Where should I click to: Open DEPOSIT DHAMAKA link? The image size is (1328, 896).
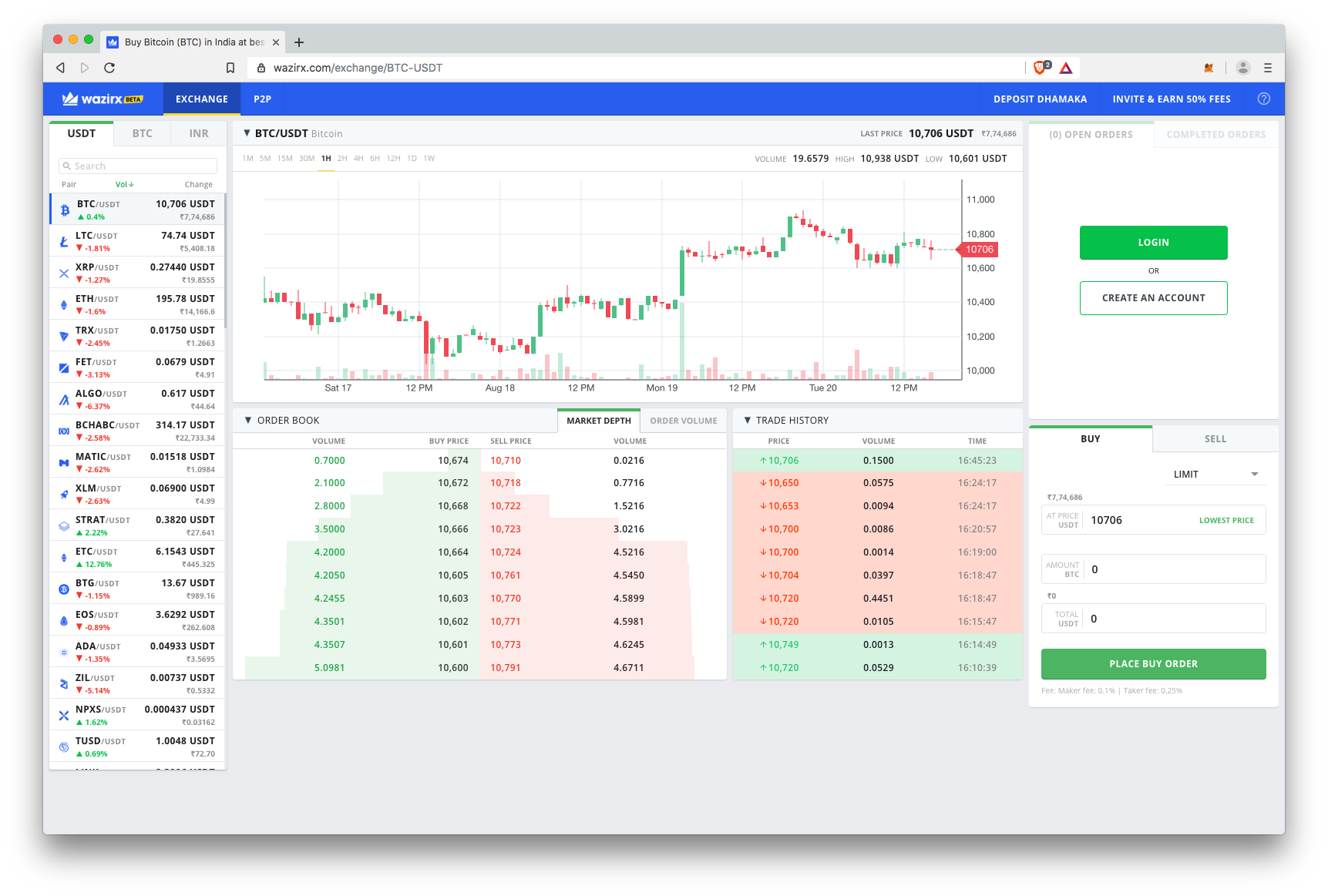click(x=1040, y=99)
